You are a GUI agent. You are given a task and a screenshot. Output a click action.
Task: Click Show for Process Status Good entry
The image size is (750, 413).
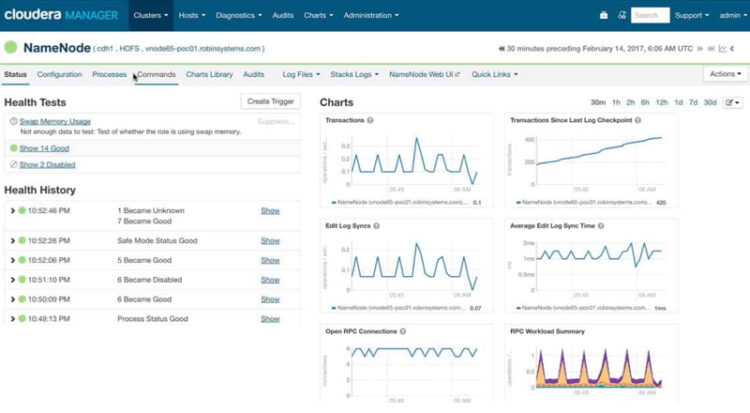click(270, 319)
